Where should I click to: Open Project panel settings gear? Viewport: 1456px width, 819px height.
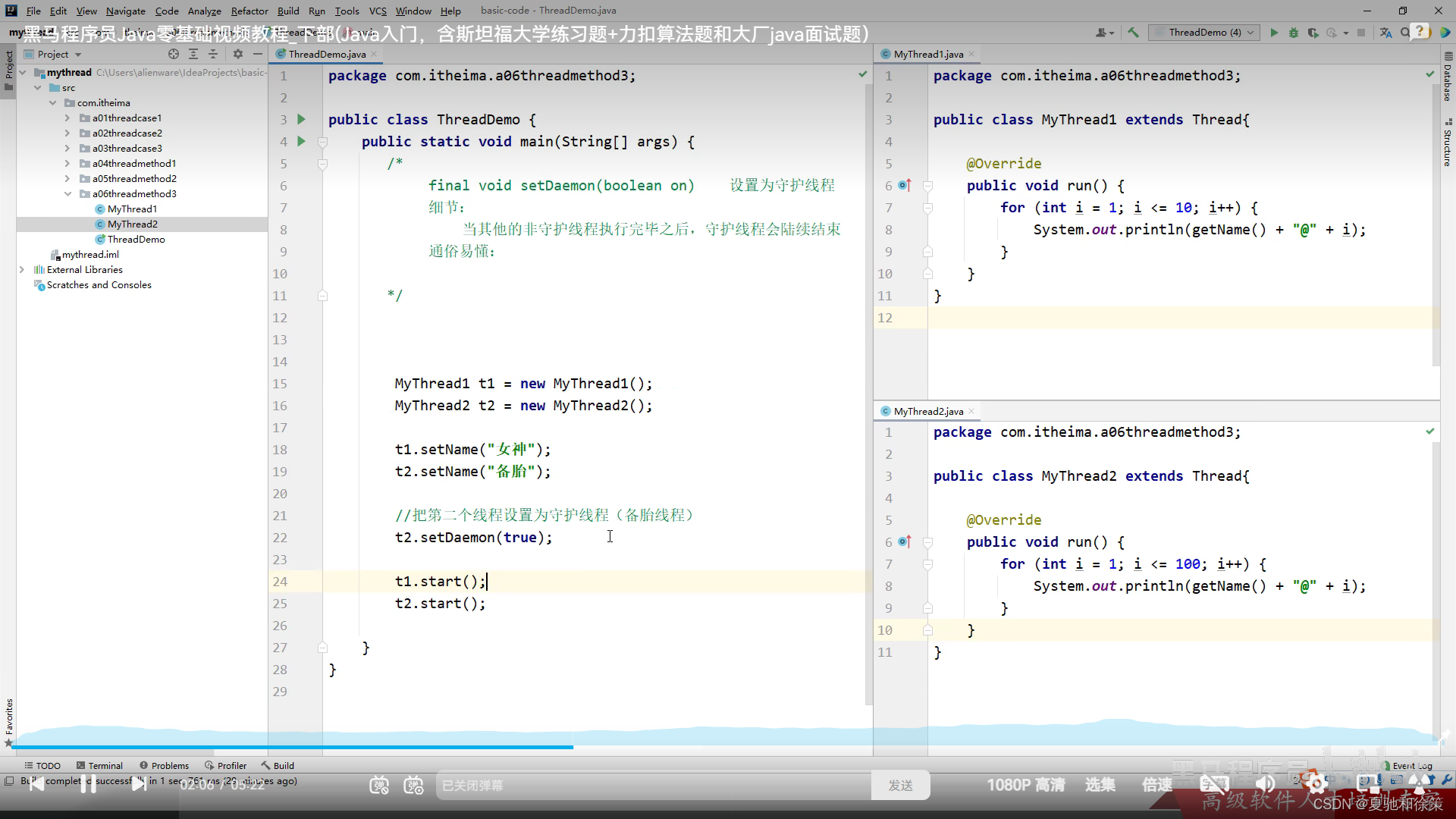click(x=238, y=54)
